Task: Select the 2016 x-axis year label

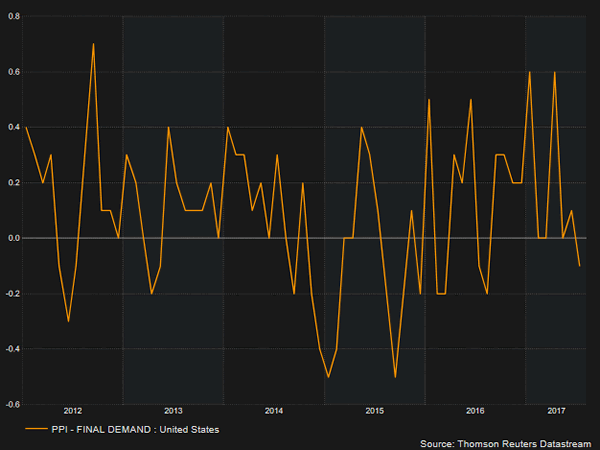Action: coord(476,411)
